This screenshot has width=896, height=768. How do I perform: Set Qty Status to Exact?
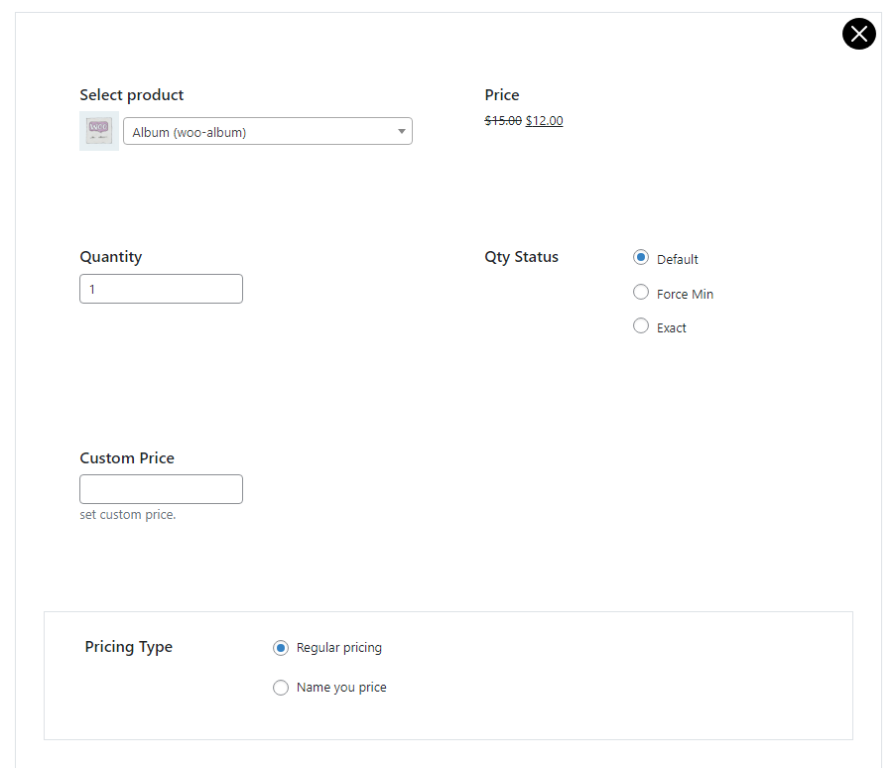(x=641, y=326)
